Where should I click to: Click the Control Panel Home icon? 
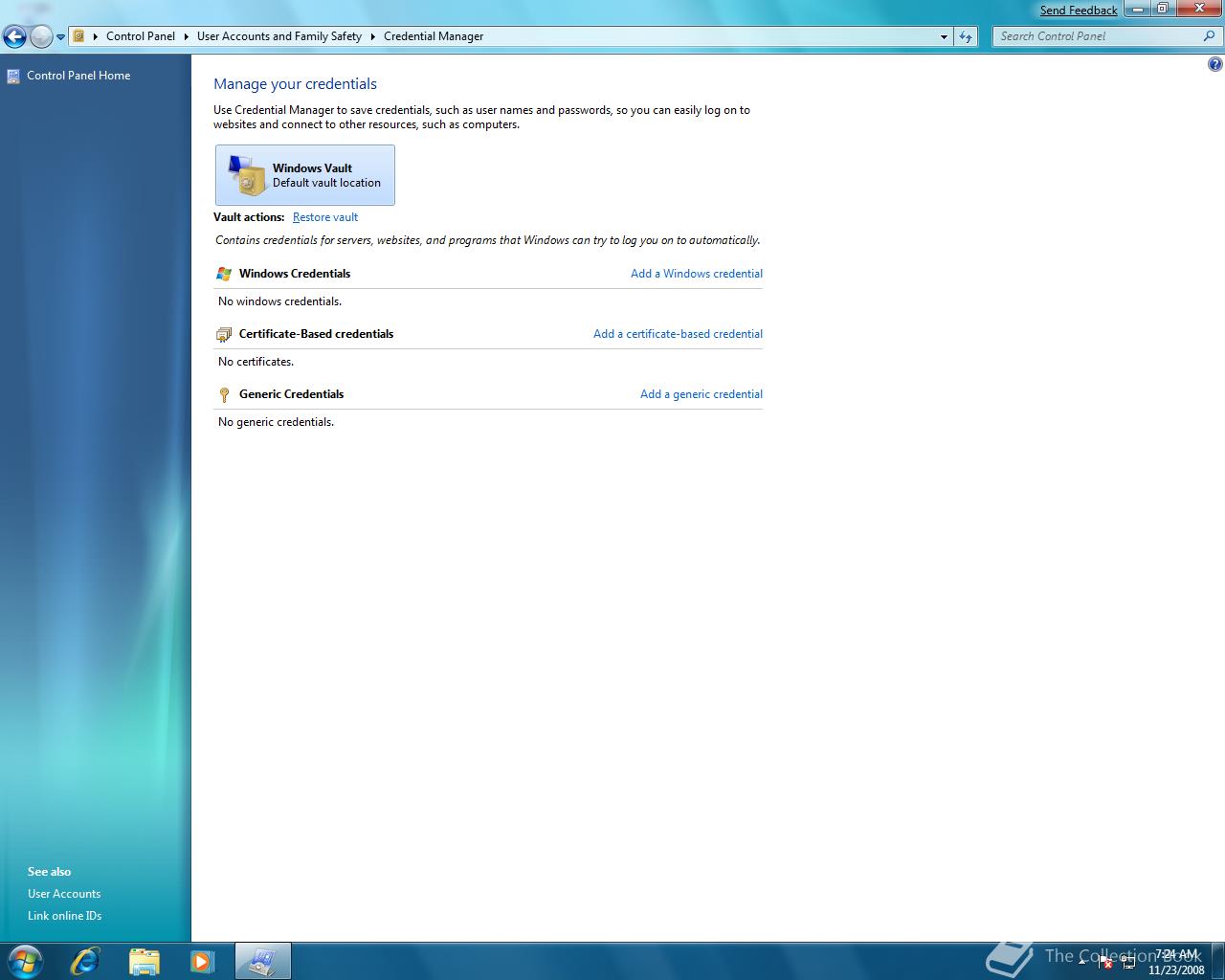point(13,77)
